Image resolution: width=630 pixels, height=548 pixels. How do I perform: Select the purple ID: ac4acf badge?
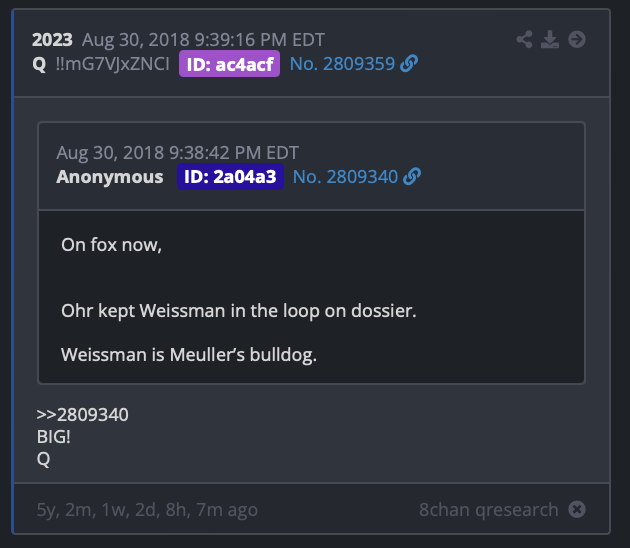pyautogui.click(x=229, y=64)
